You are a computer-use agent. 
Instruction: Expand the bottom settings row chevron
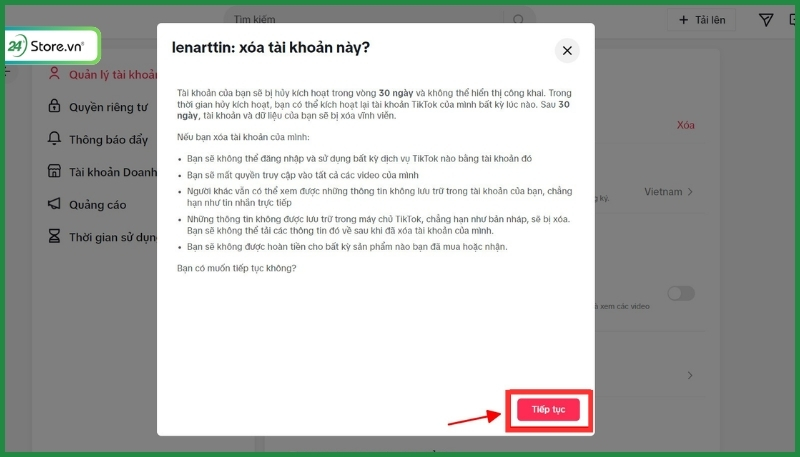point(690,375)
